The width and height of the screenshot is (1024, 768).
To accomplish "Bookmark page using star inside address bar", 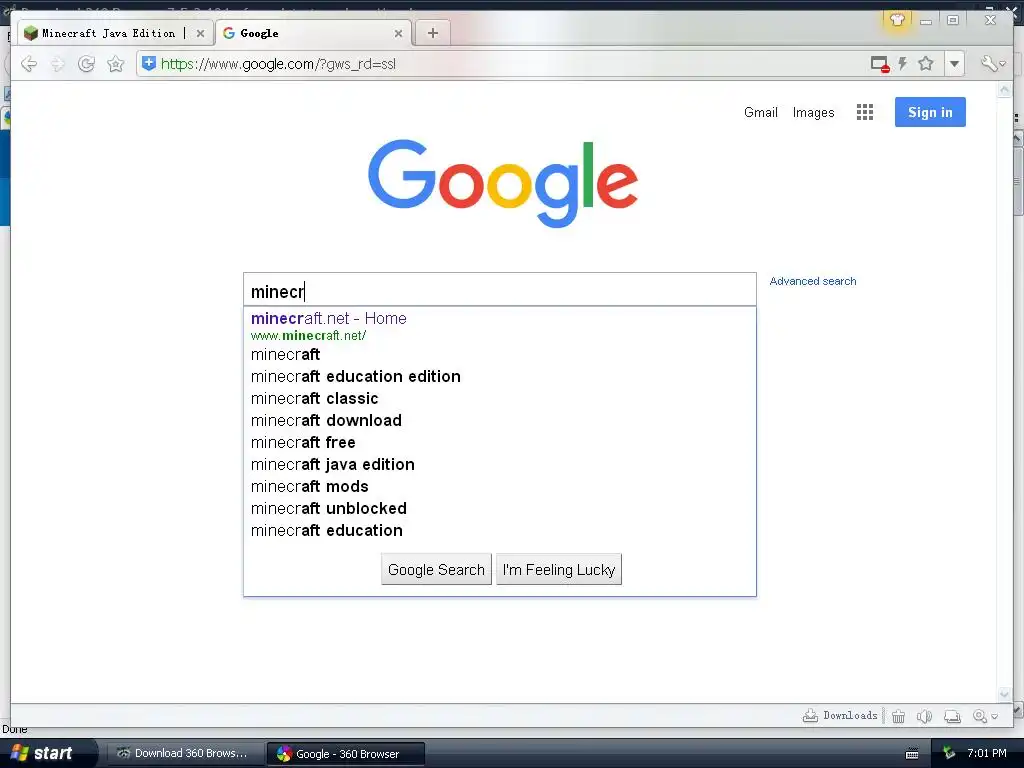I will click(x=925, y=63).
